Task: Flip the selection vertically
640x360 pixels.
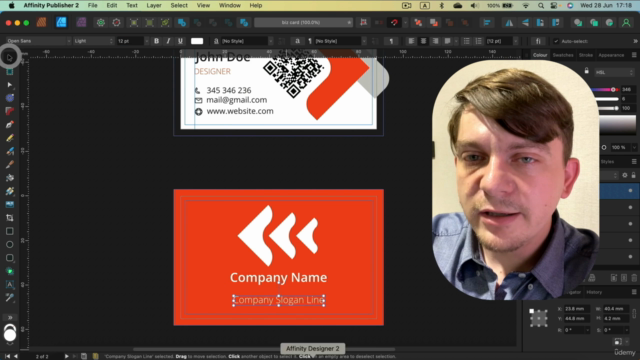Action: click(525, 22)
